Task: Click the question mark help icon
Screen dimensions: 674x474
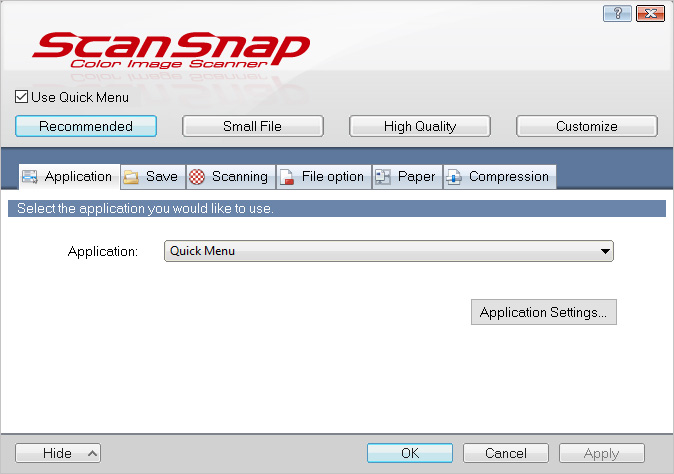Action: click(617, 13)
